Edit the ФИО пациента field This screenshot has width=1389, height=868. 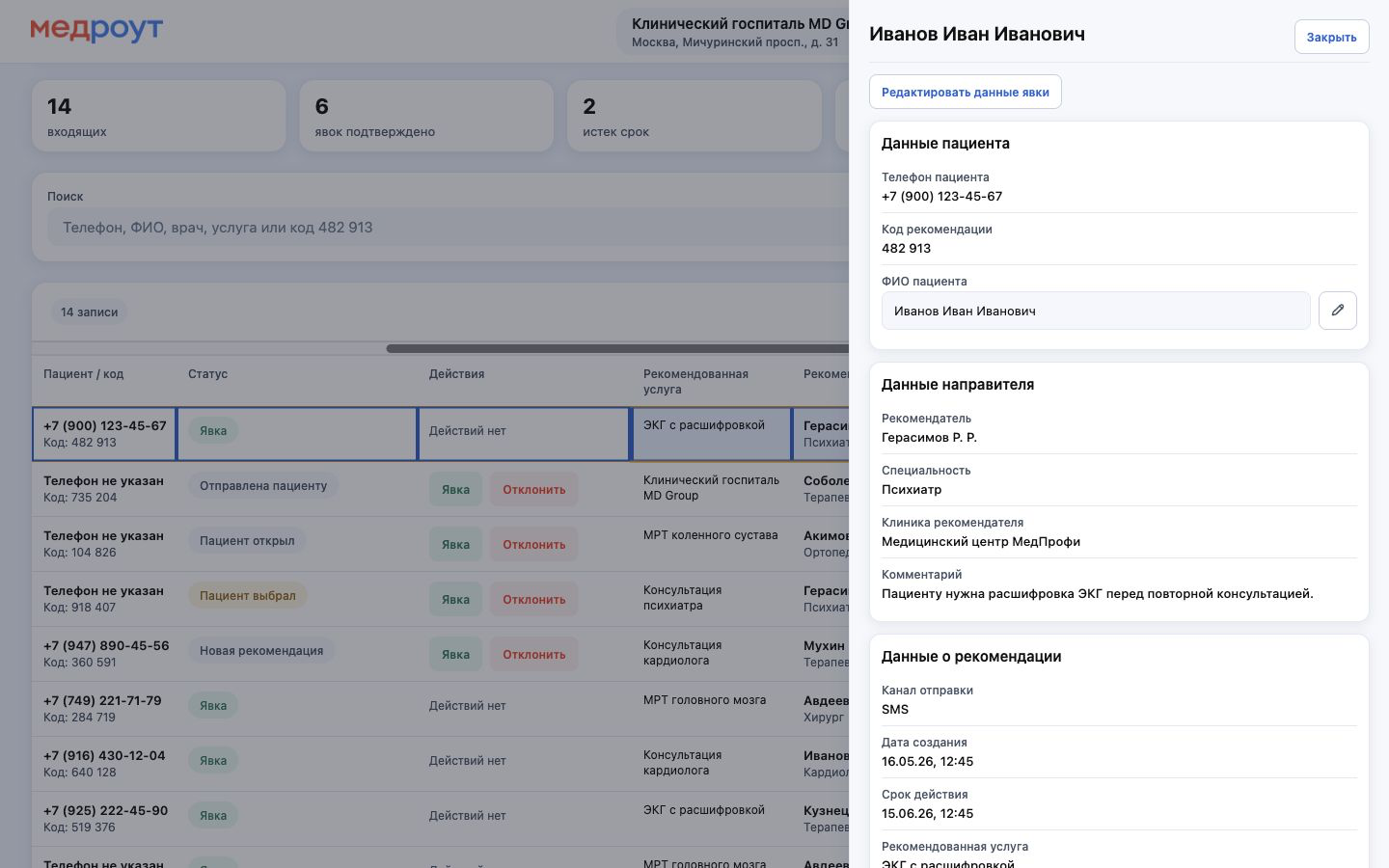[x=1096, y=311]
